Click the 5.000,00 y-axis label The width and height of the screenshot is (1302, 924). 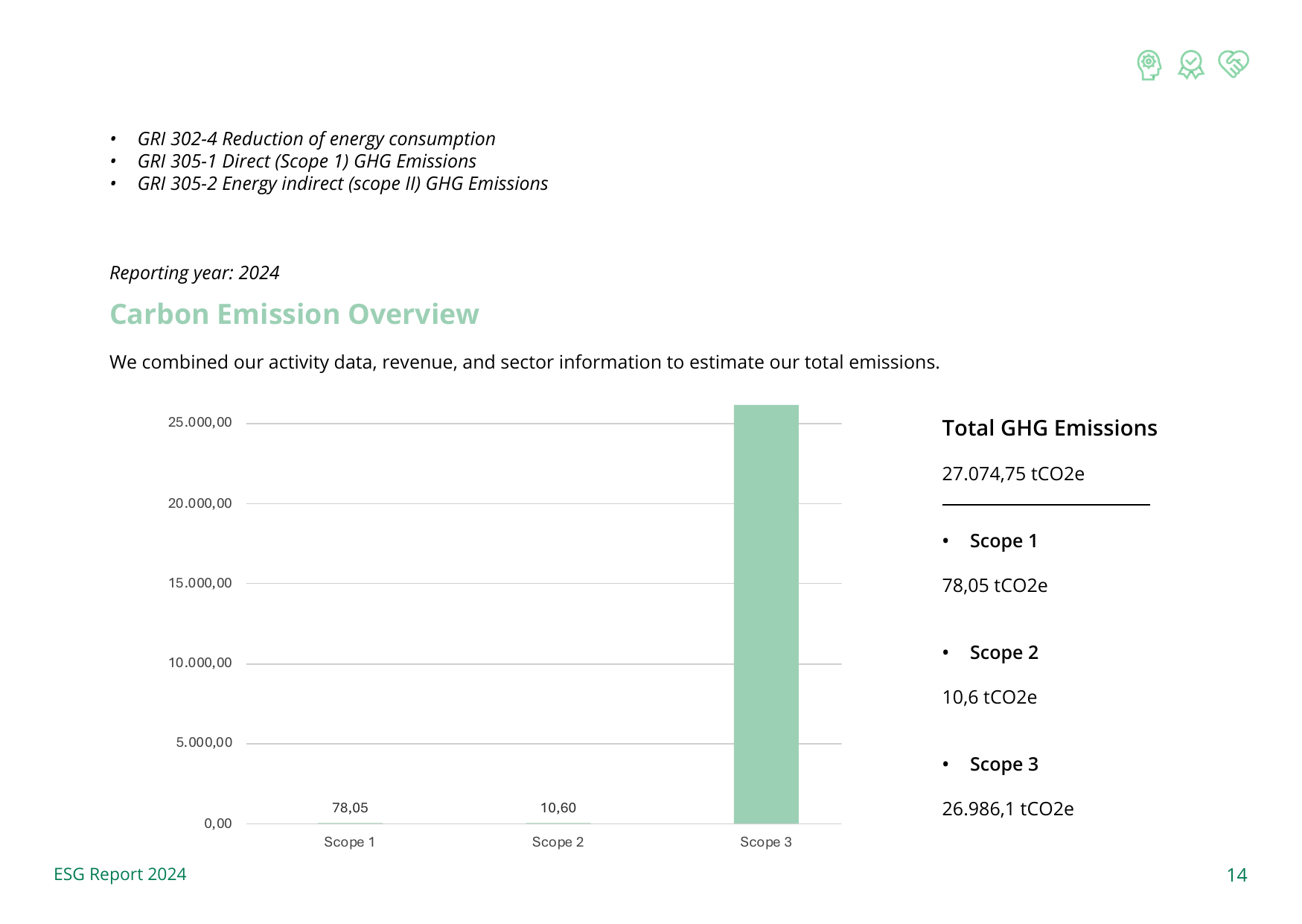204,742
